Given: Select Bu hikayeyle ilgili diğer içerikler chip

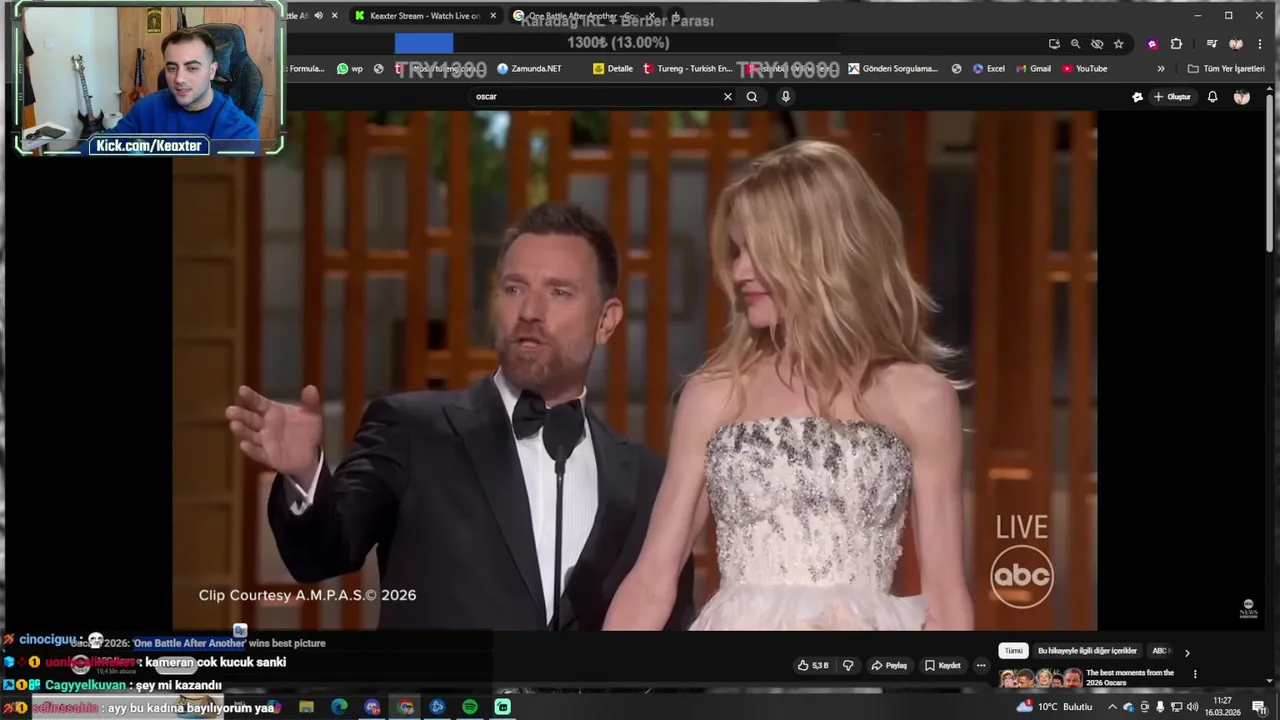Looking at the screenshot, I should pos(1087,651).
